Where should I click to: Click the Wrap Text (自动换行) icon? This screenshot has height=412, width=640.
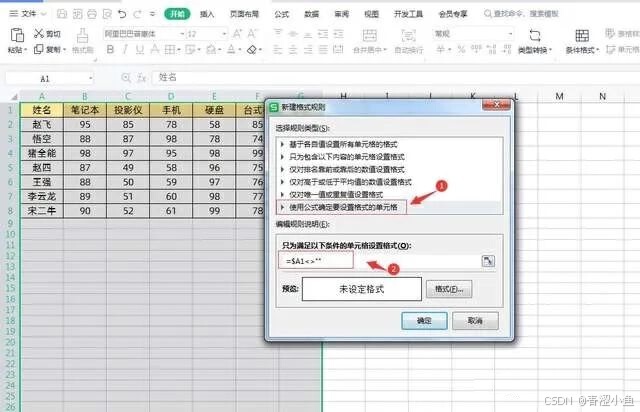[x=409, y=36]
